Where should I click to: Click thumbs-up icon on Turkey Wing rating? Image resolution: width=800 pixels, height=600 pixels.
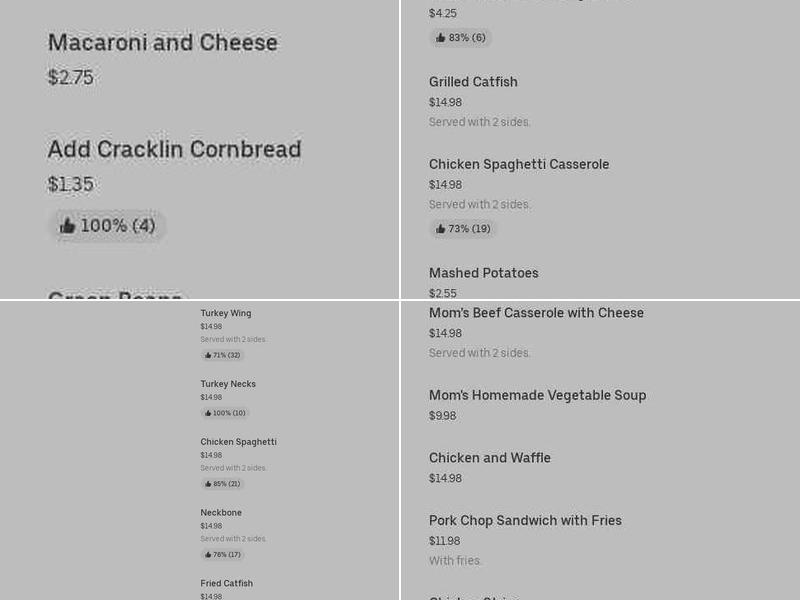pos(208,355)
